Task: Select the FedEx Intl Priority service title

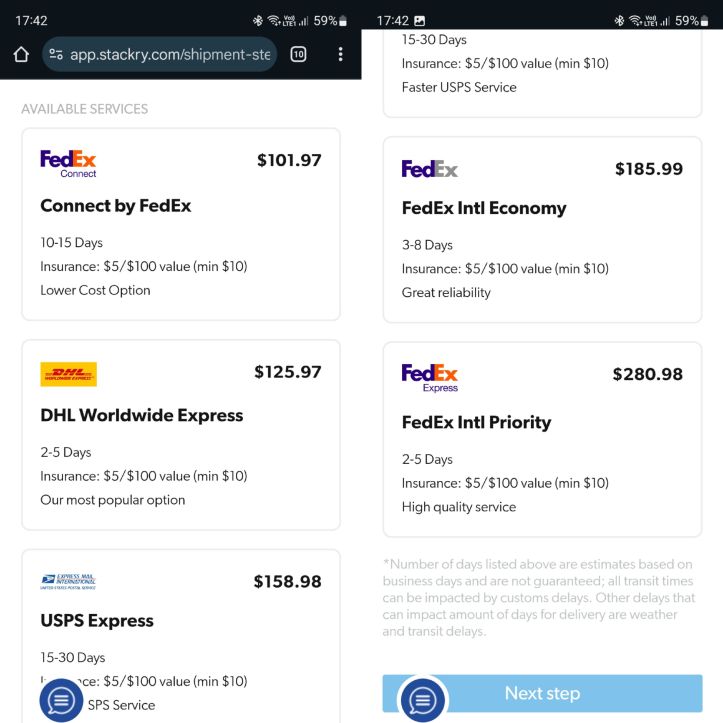Action: [476, 422]
